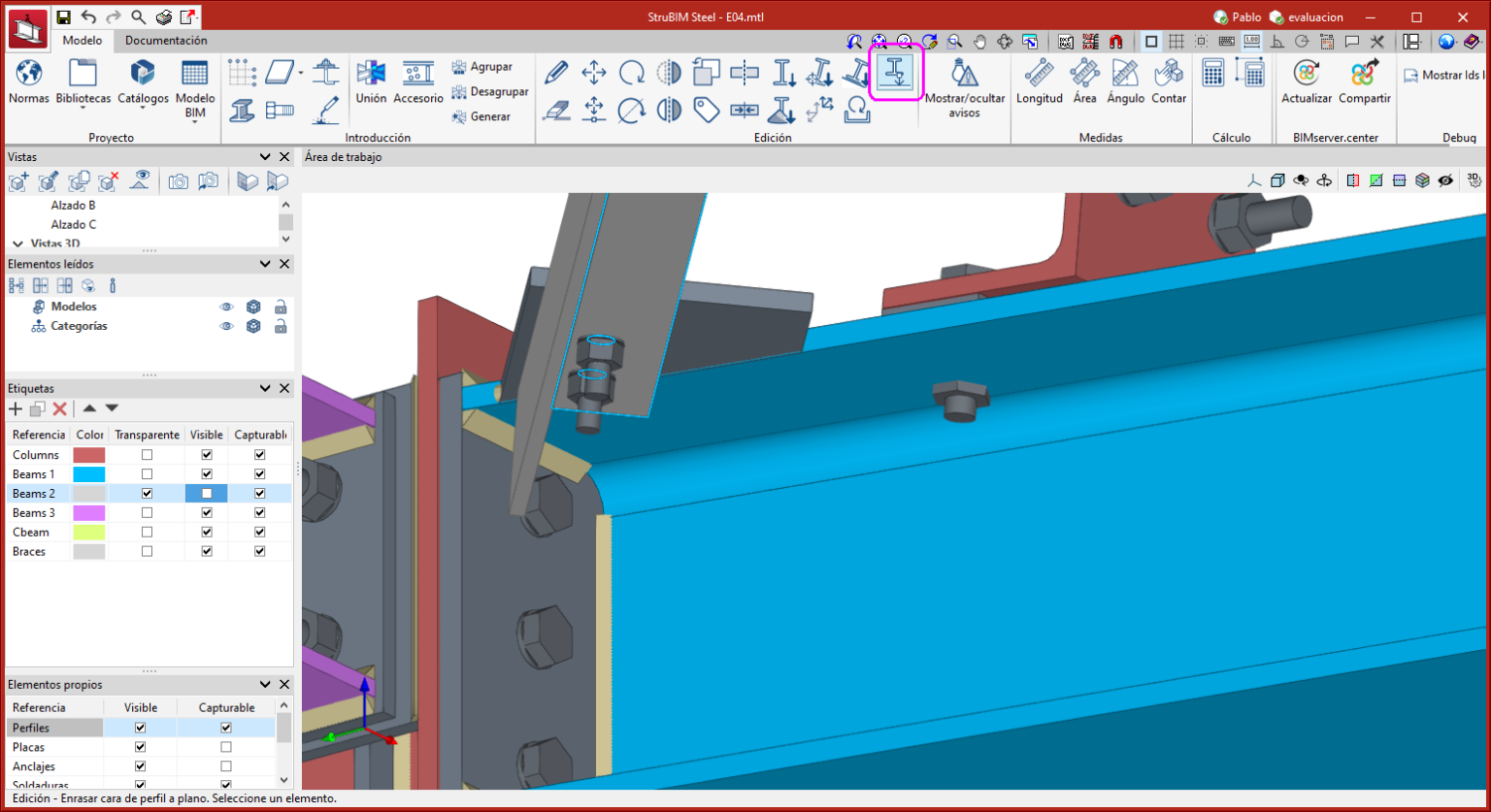The image size is (1491, 812).
Task: Collapse the Etiquetas panel chevron
Action: [x=265, y=388]
